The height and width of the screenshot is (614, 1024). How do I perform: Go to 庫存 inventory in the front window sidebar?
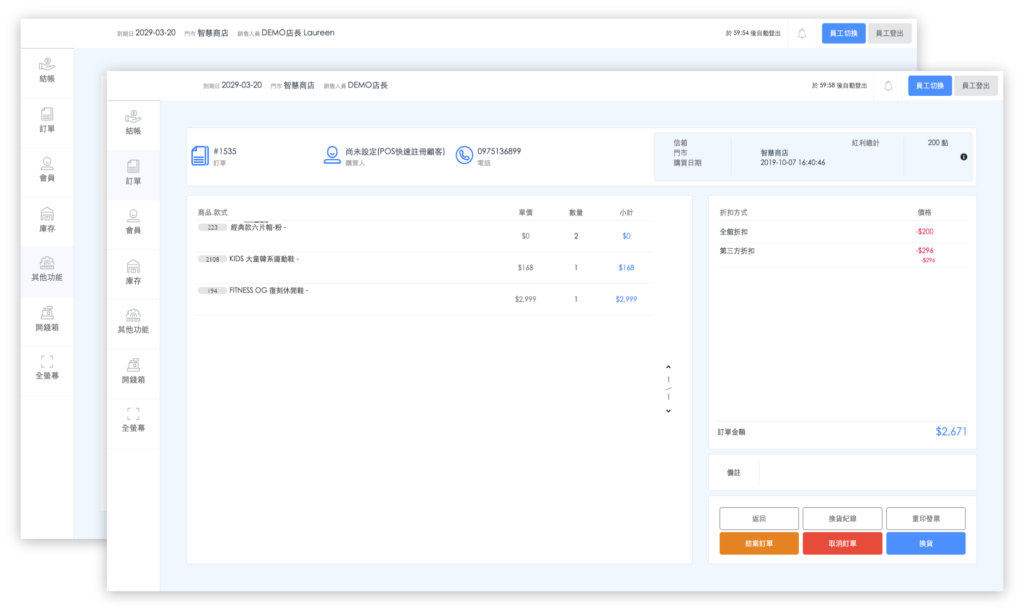pos(133,272)
